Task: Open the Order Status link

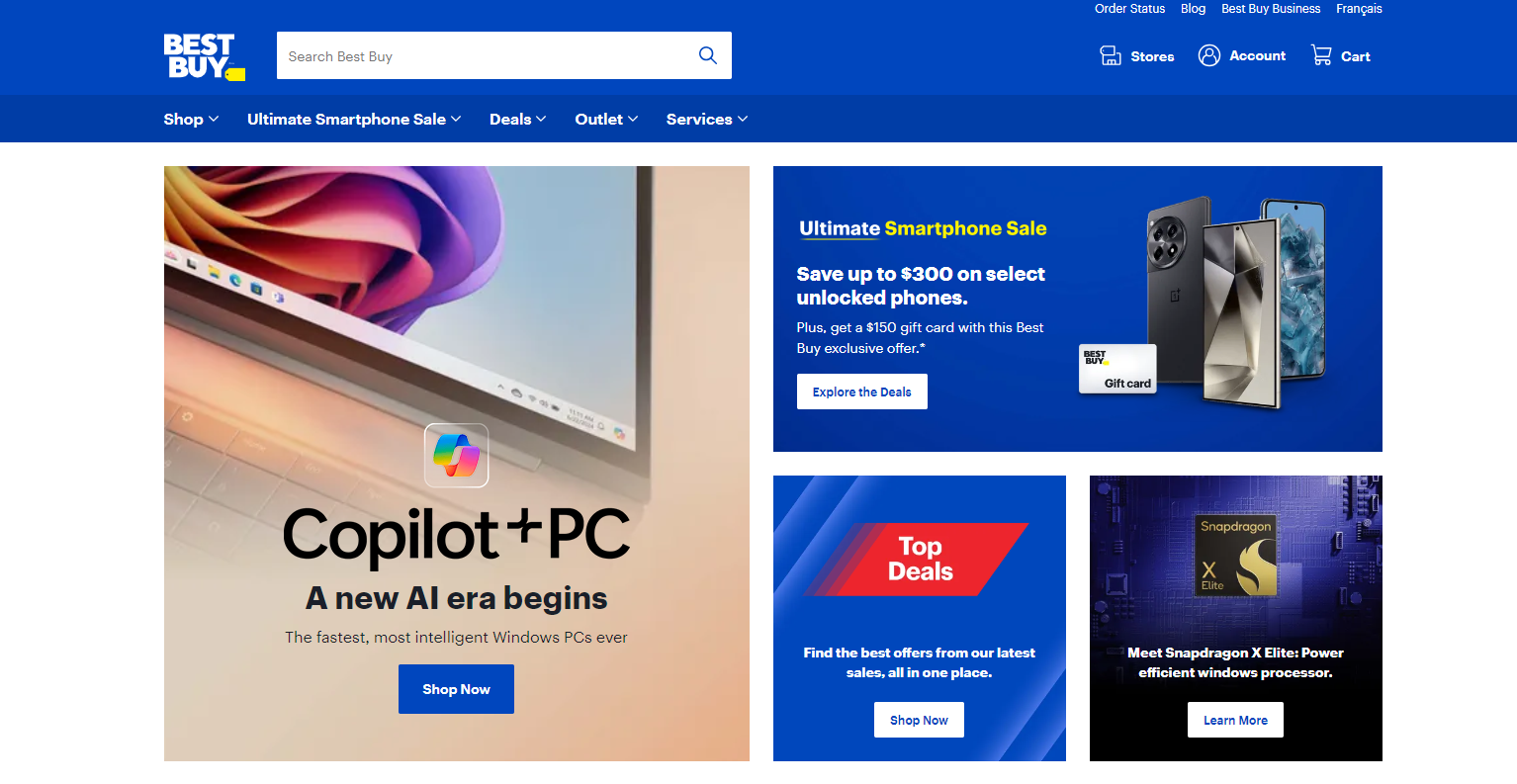Action: 1129,9
